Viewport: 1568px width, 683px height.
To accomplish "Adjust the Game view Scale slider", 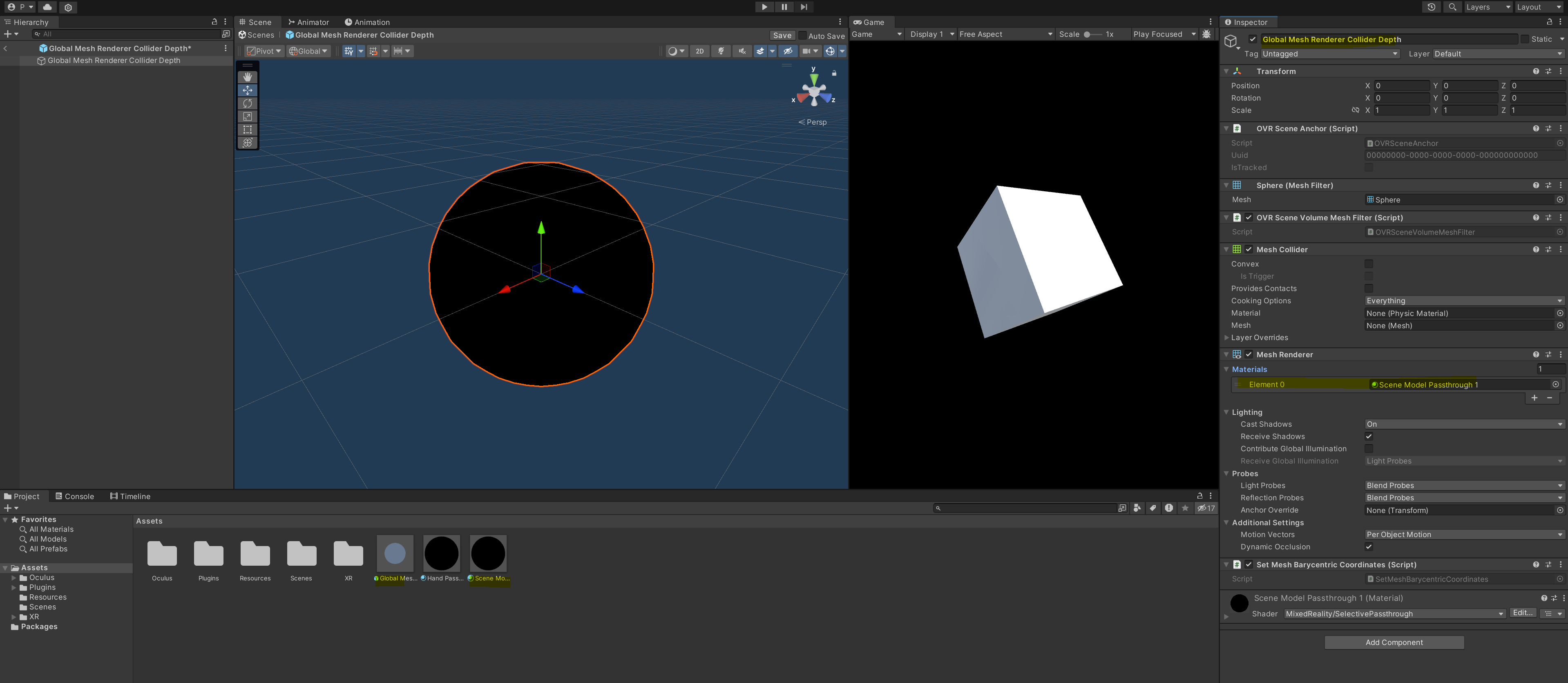I will coord(1088,34).
